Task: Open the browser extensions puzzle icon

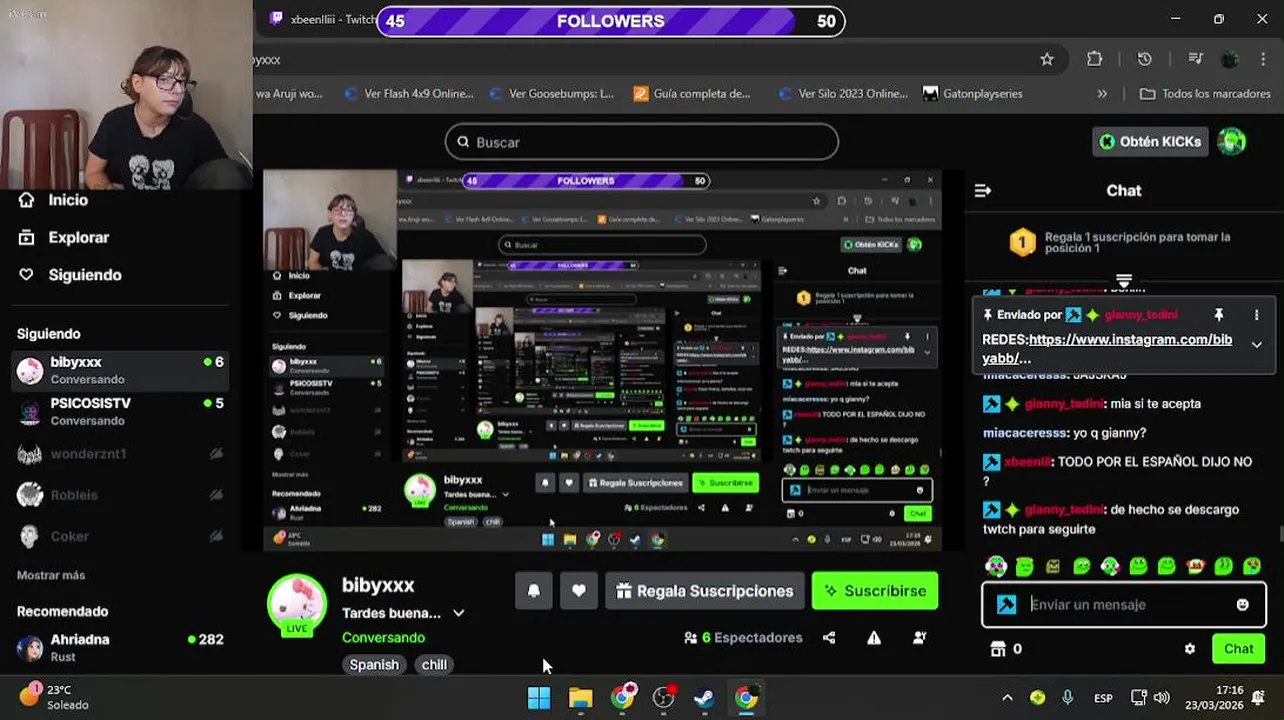Action: pos(1095,59)
